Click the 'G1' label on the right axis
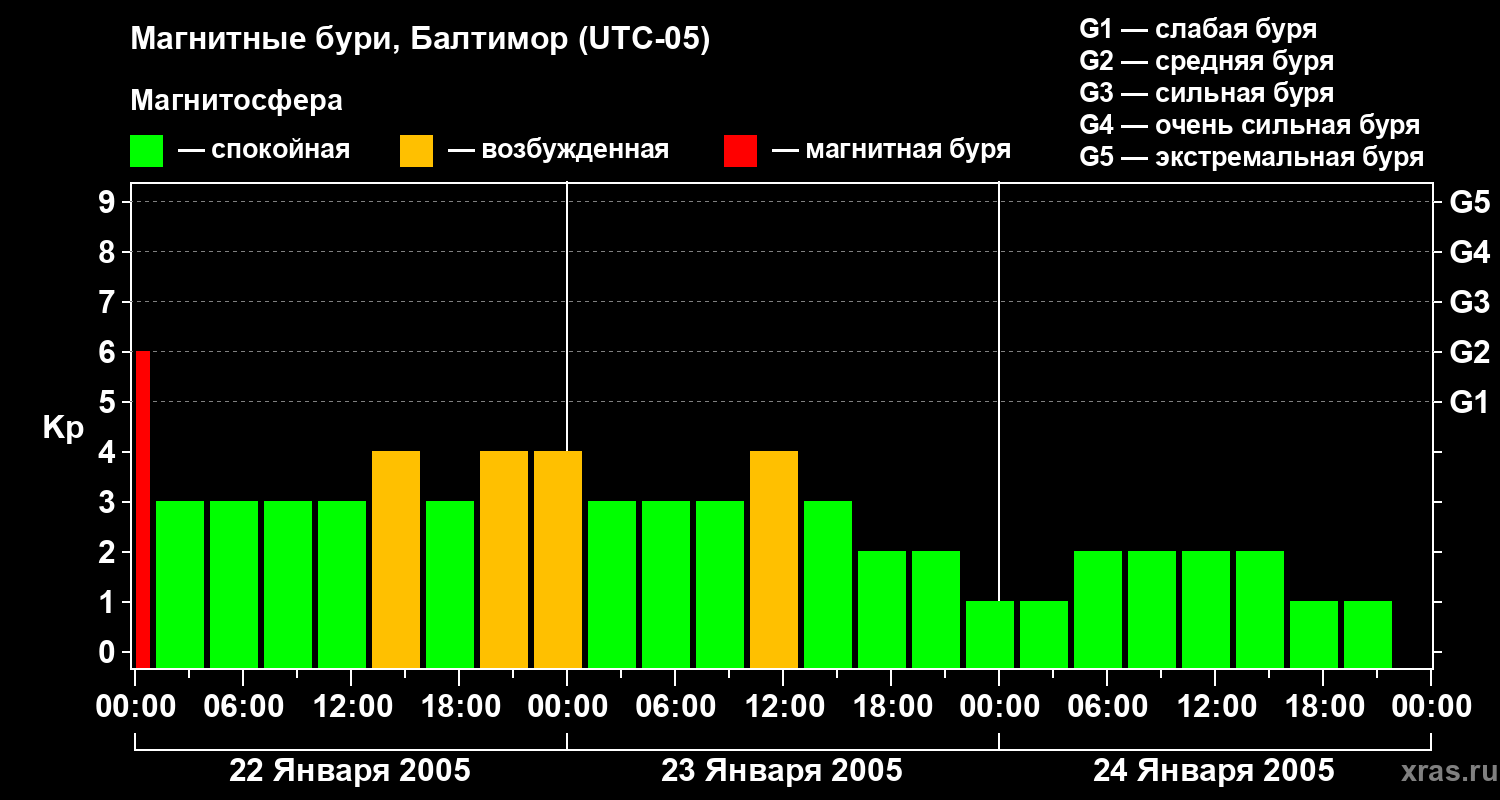 [1470, 402]
